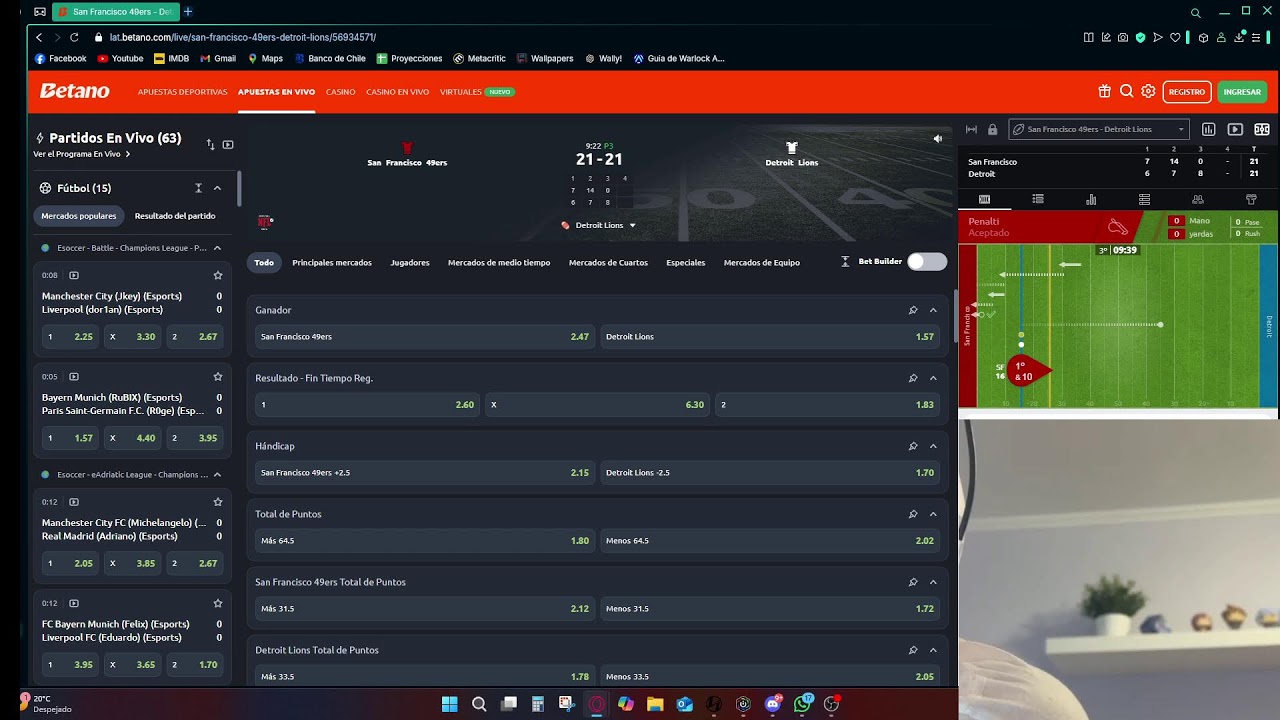Collapse the Ganador market section
1280x720 pixels.
[x=933, y=310]
